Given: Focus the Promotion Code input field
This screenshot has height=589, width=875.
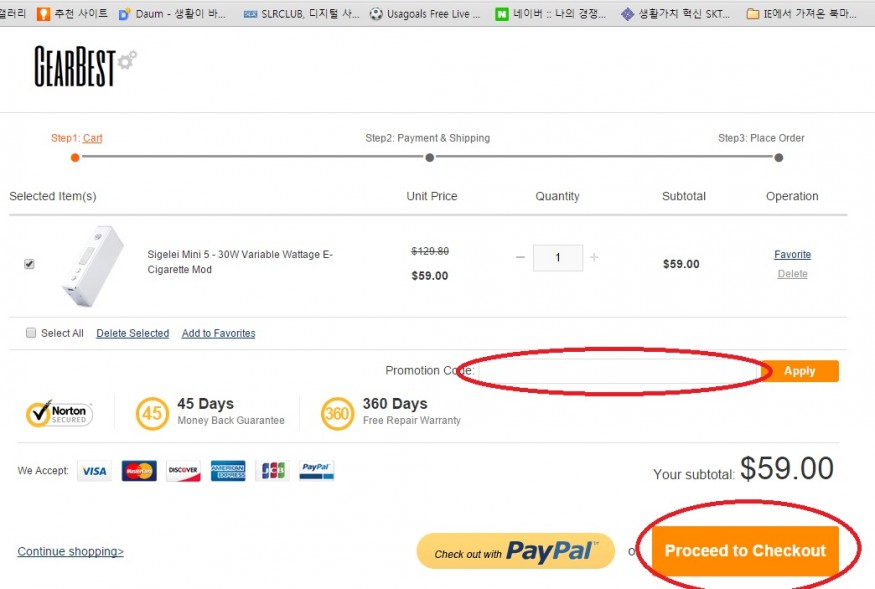Looking at the screenshot, I should [617, 371].
